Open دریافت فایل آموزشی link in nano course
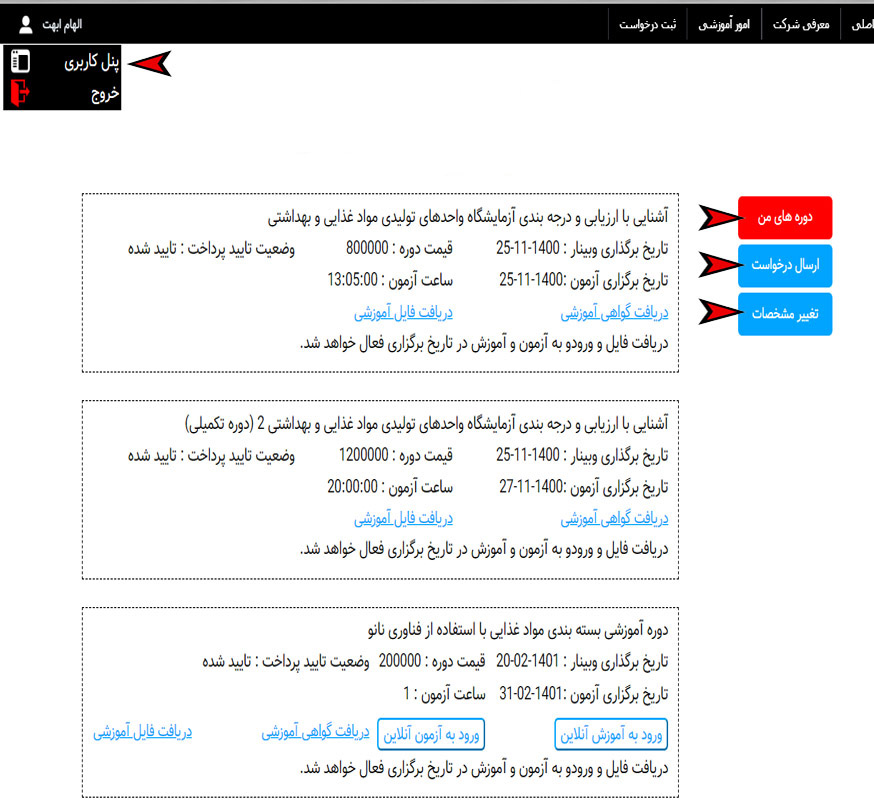The width and height of the screenshot is (874, 805). (x=143, y=731)
